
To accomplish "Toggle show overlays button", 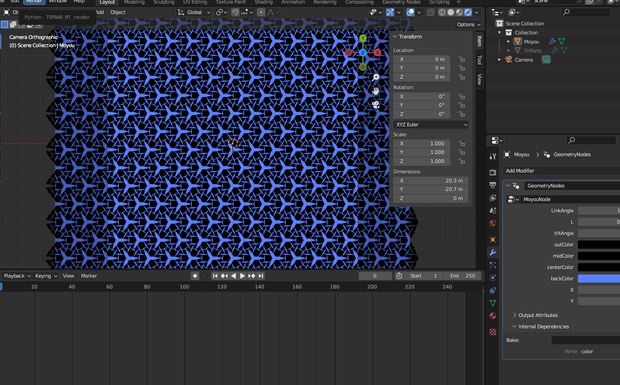I will pyautogui.click(x=410, y=12).
